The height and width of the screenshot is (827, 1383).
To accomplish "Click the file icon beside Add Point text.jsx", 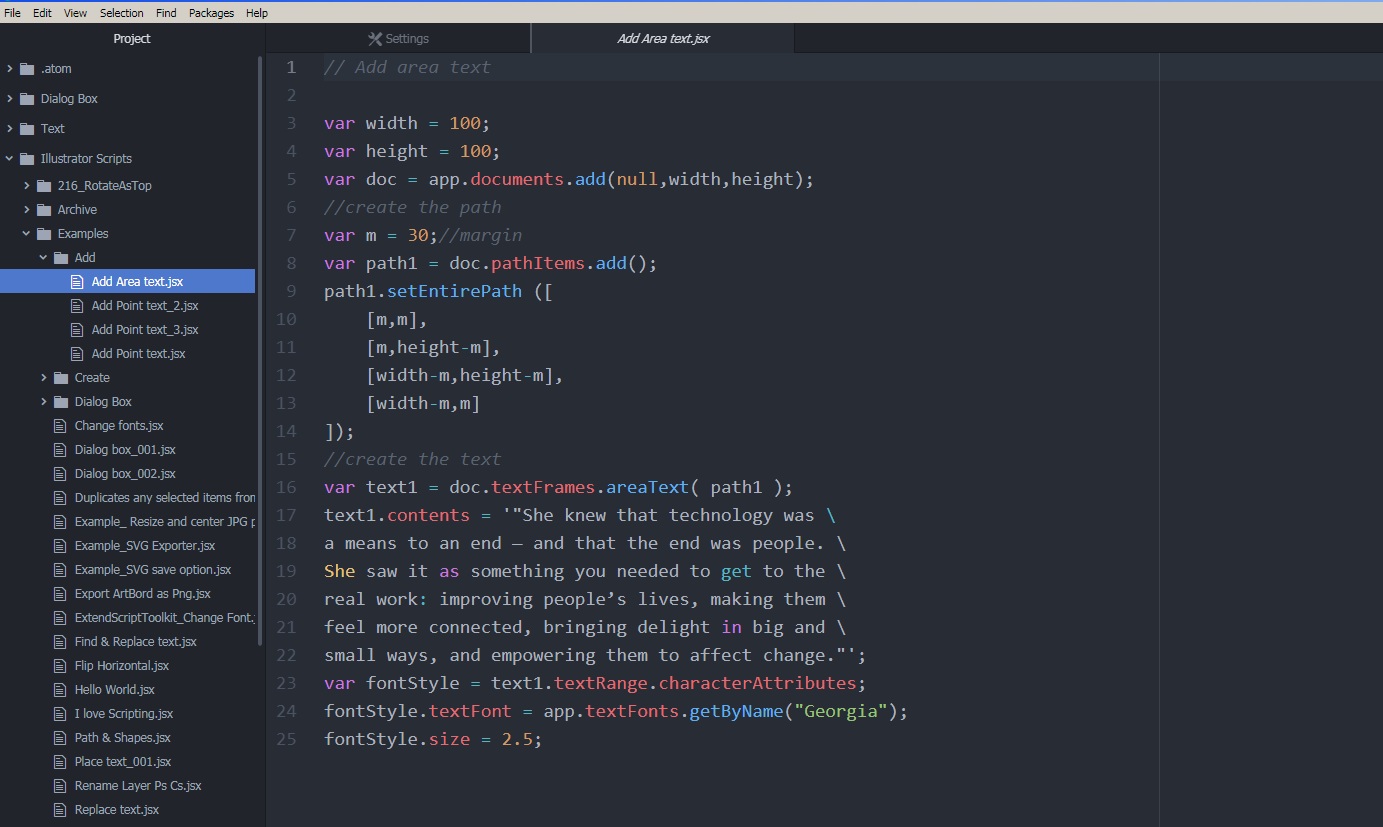I will [x=77, y=354].
